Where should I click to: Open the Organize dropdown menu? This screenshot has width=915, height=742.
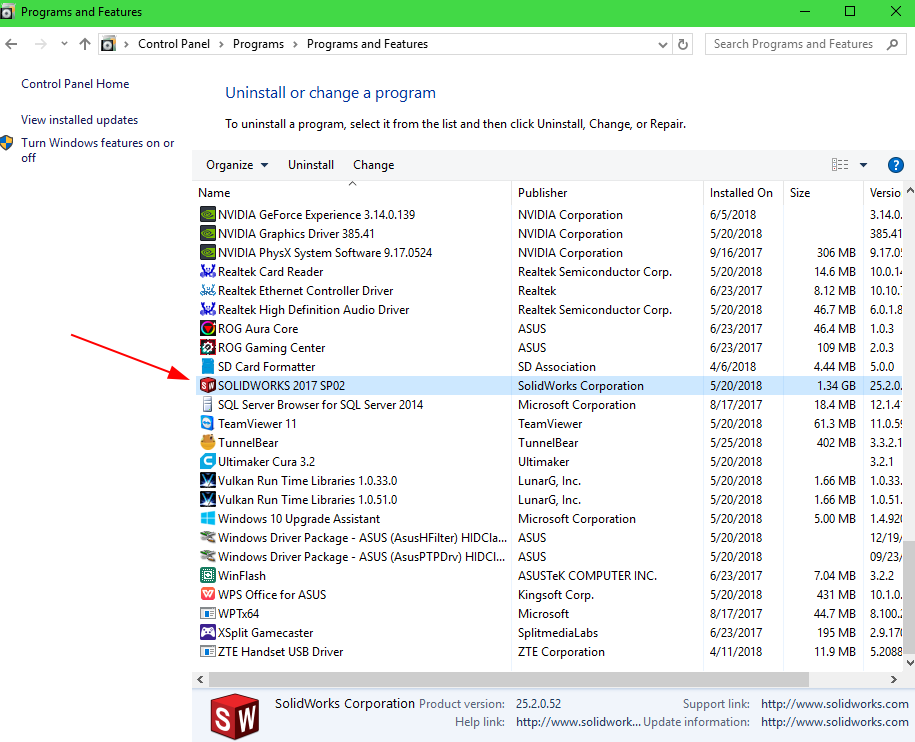pos(237,165)
